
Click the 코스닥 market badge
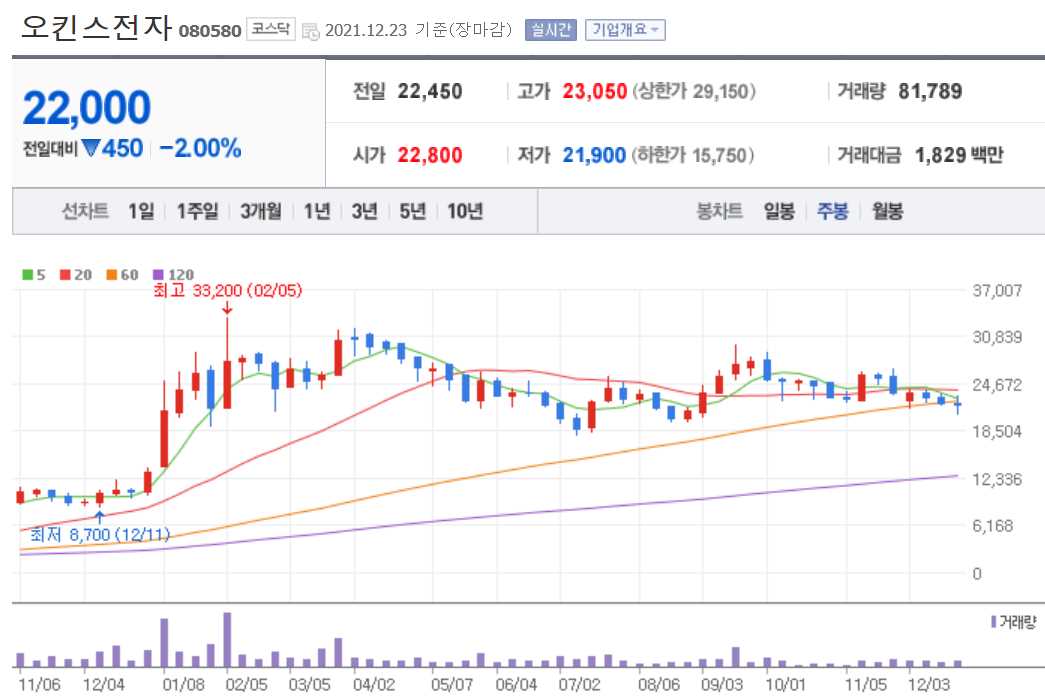pos(273,30)
